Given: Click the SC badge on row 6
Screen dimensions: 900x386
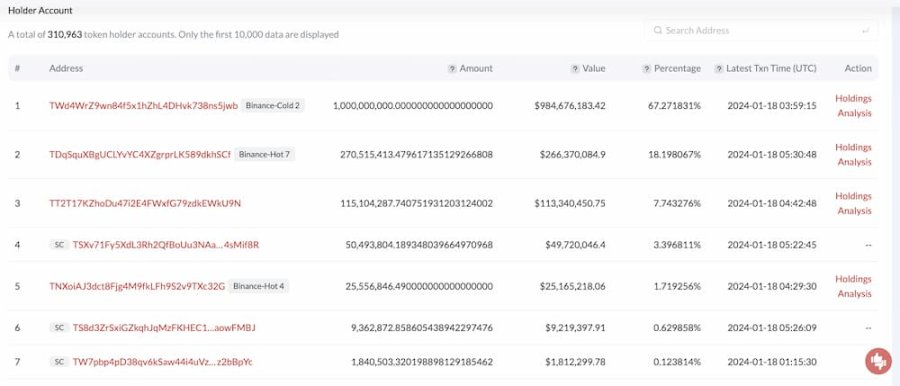Looking at the screenshot, I should click(59, 327).
